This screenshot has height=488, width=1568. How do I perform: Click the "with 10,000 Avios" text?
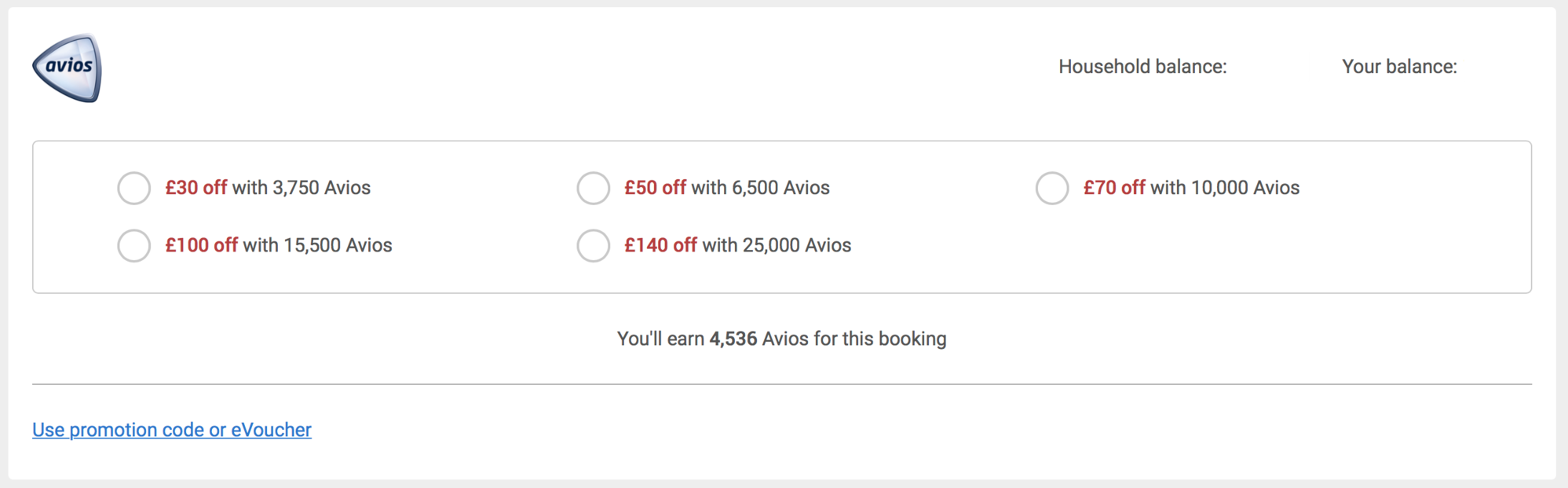1225,188
